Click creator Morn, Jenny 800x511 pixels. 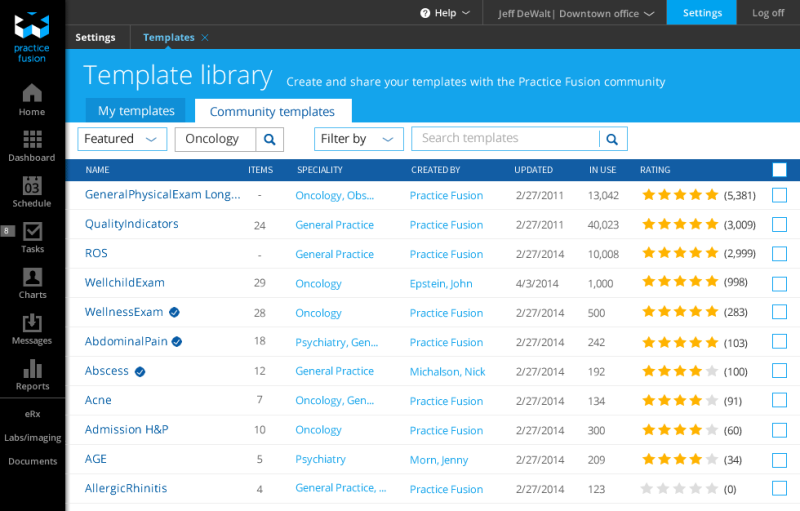click(x=439, y=460)
